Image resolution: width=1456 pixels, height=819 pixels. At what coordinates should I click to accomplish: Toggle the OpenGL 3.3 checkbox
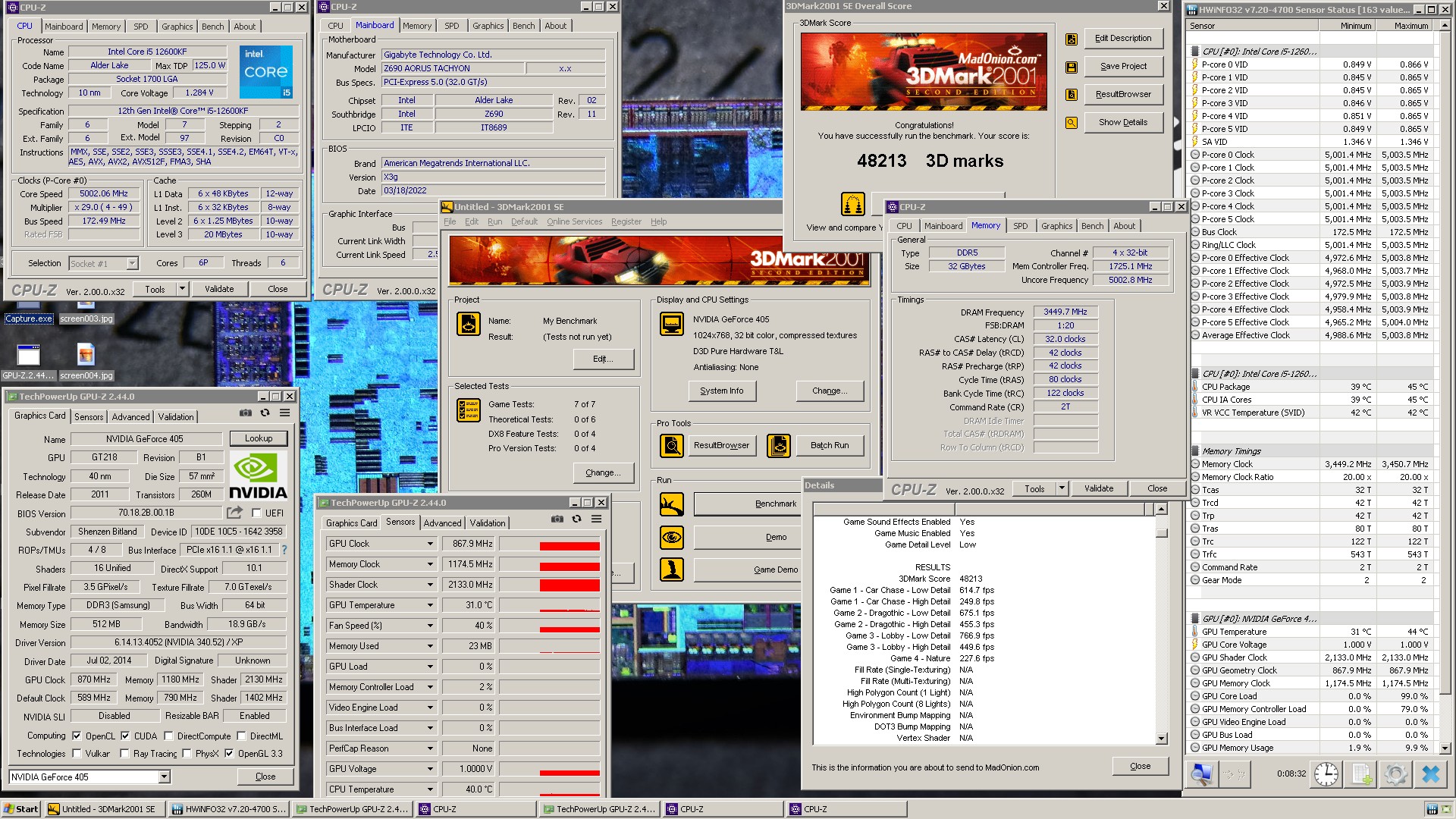(x=229, y=754)
